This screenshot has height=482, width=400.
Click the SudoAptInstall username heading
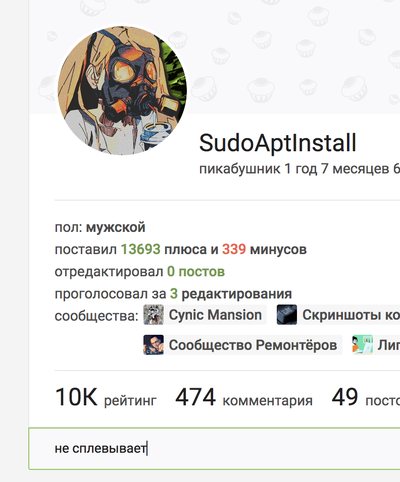tap(278, 143)
